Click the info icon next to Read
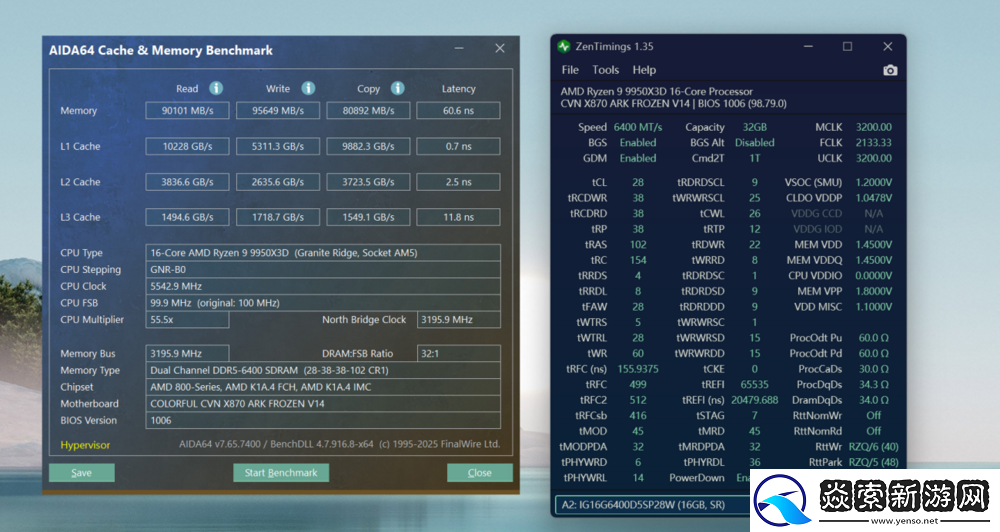The height and width of the screenshot is (532, 1000). point(216,89)
